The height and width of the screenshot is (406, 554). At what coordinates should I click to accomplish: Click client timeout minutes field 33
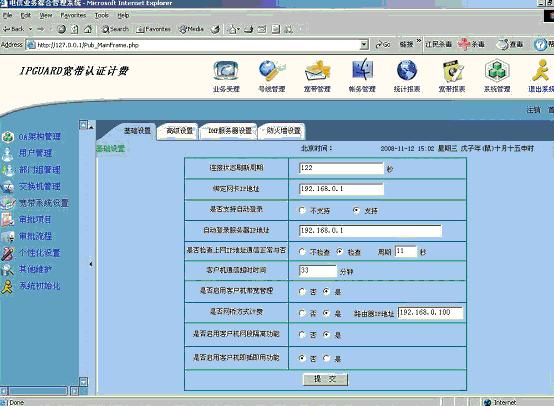pos(318,271)
